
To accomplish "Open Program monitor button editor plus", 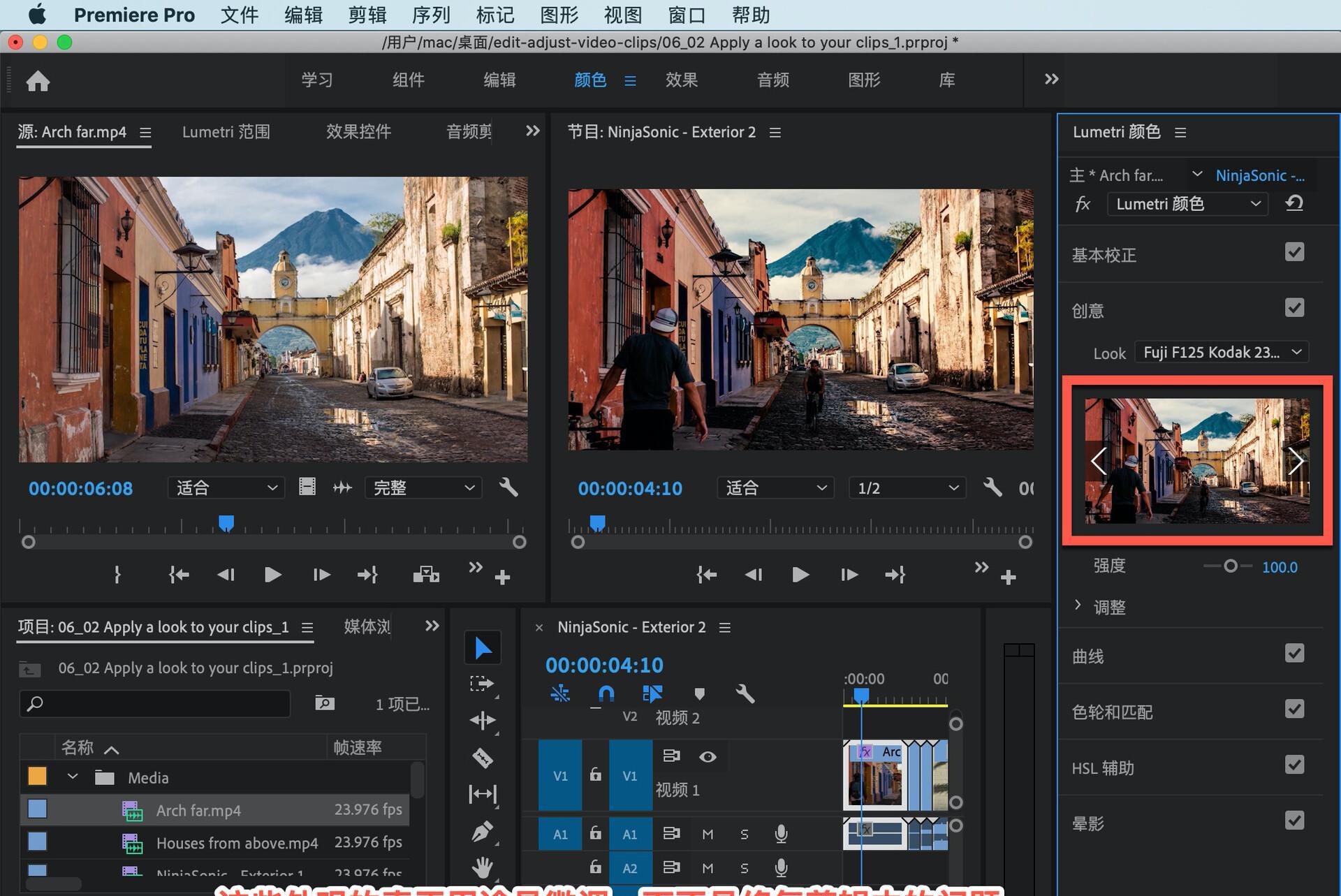I will point(1008,578).
